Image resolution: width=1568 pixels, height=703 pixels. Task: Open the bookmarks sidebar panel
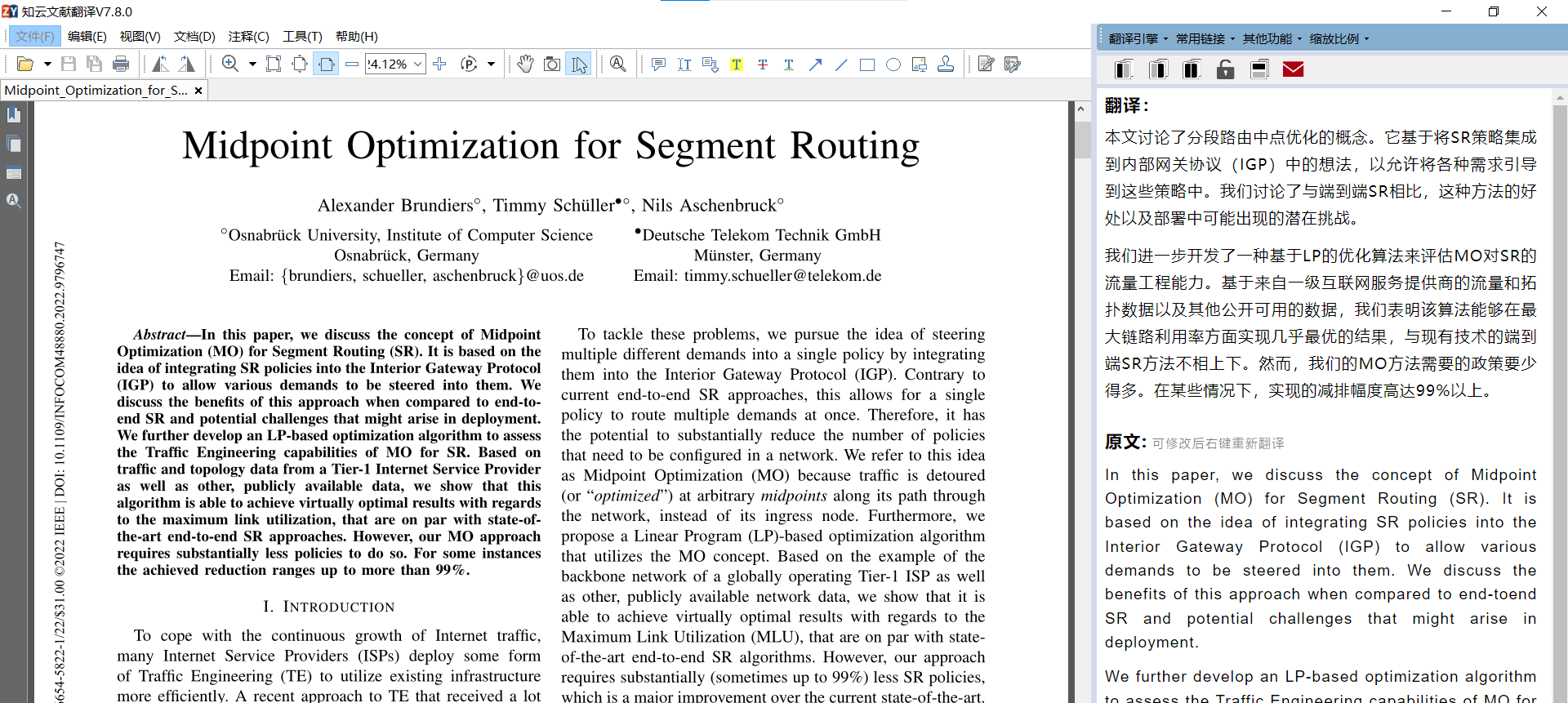14,115
